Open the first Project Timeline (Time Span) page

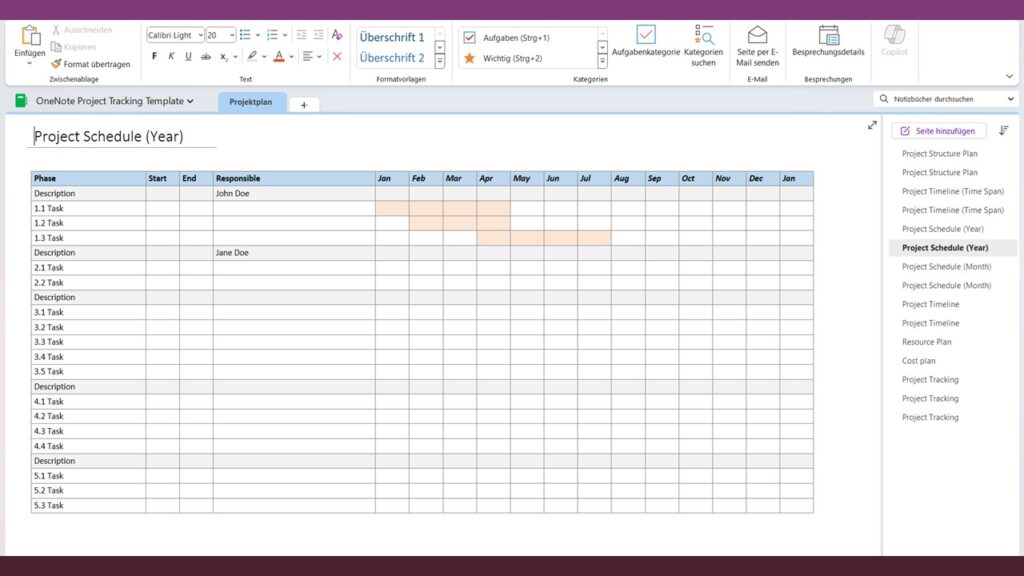(x=953, y=191)
